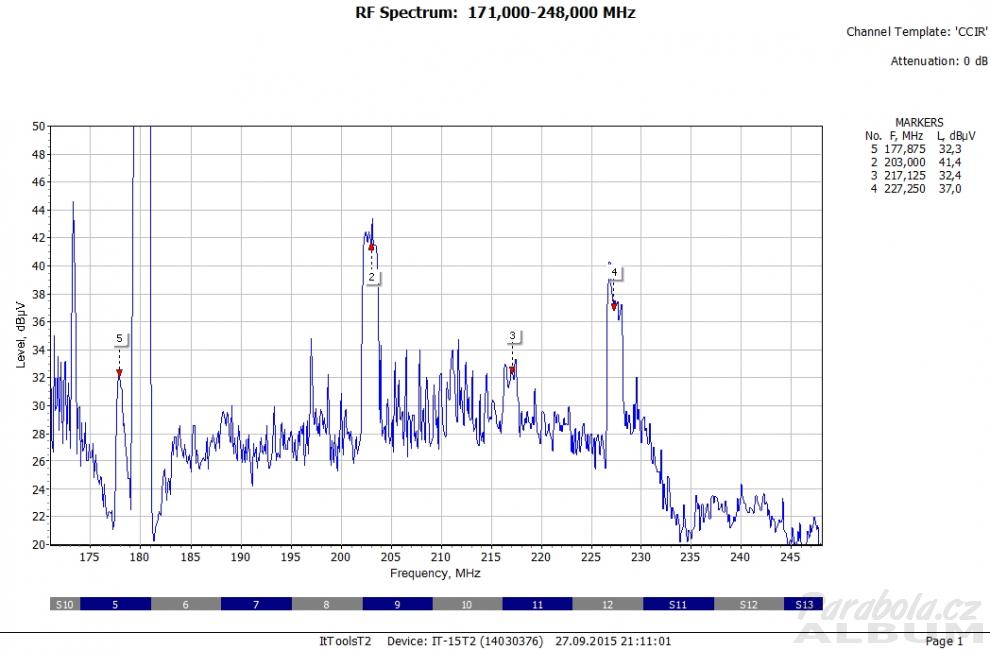Click channel 10 segment in channel bar

click(467, 605)
